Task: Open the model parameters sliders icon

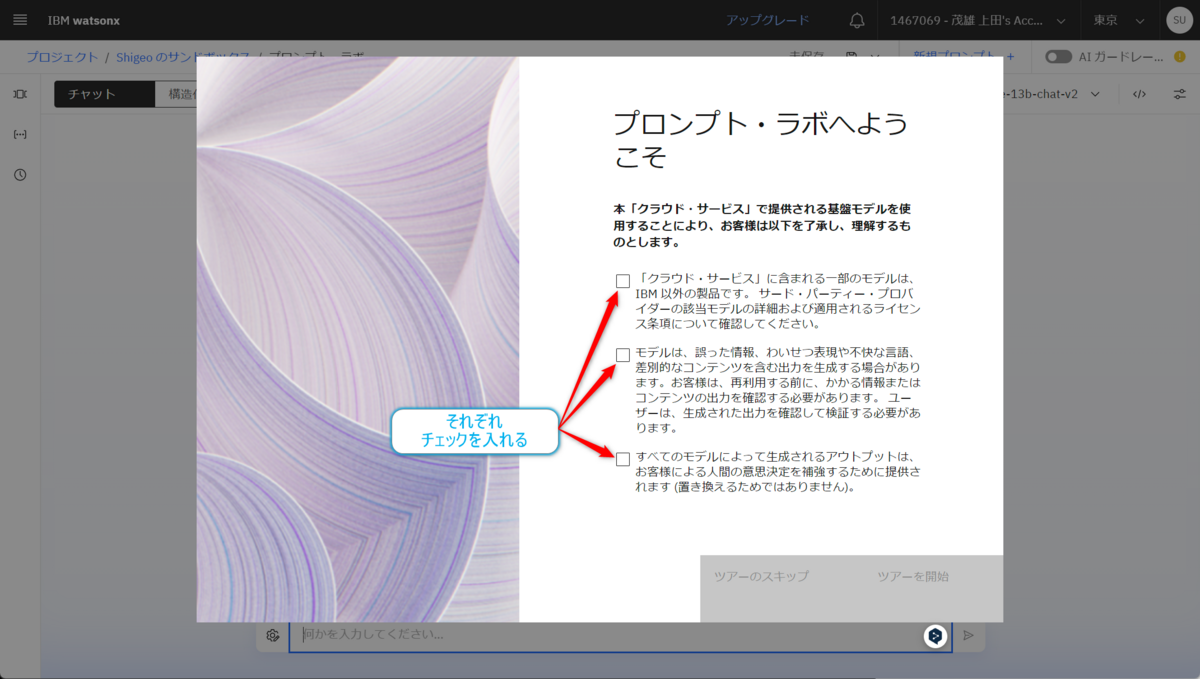Action: [x=1180, y=94]
